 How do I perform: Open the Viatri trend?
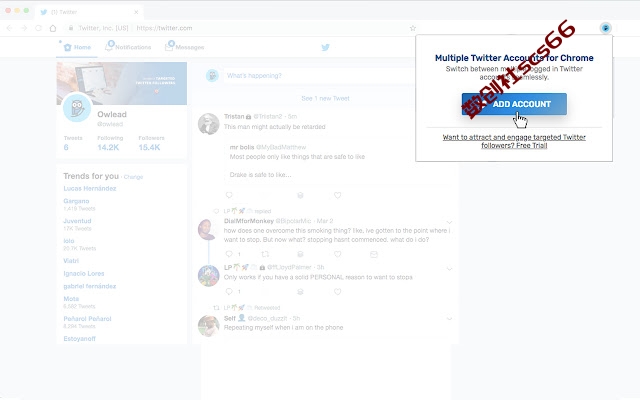click(71, 261)
